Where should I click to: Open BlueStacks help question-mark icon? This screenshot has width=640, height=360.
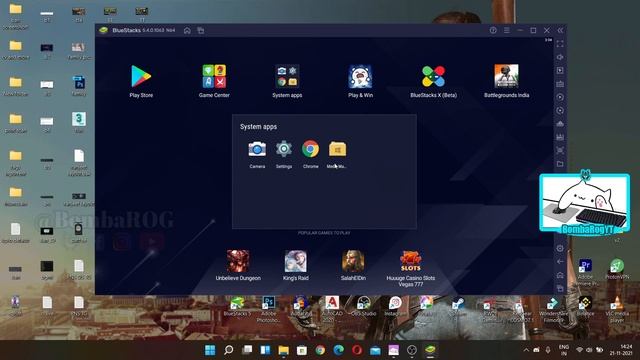tap(493, 30)
